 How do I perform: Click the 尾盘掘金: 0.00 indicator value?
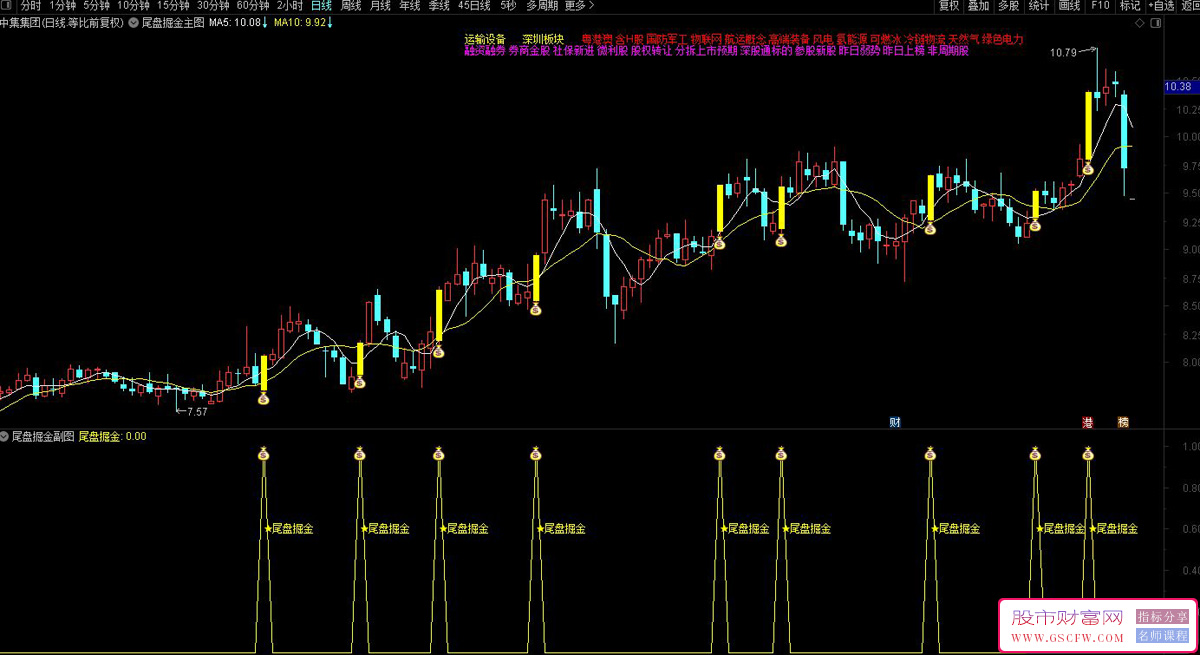coord(112,436)
